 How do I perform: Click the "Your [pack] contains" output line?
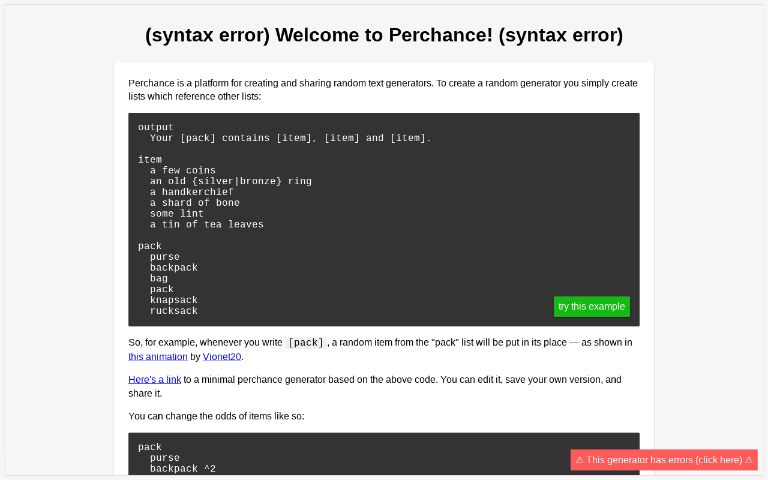pos(290,138)
